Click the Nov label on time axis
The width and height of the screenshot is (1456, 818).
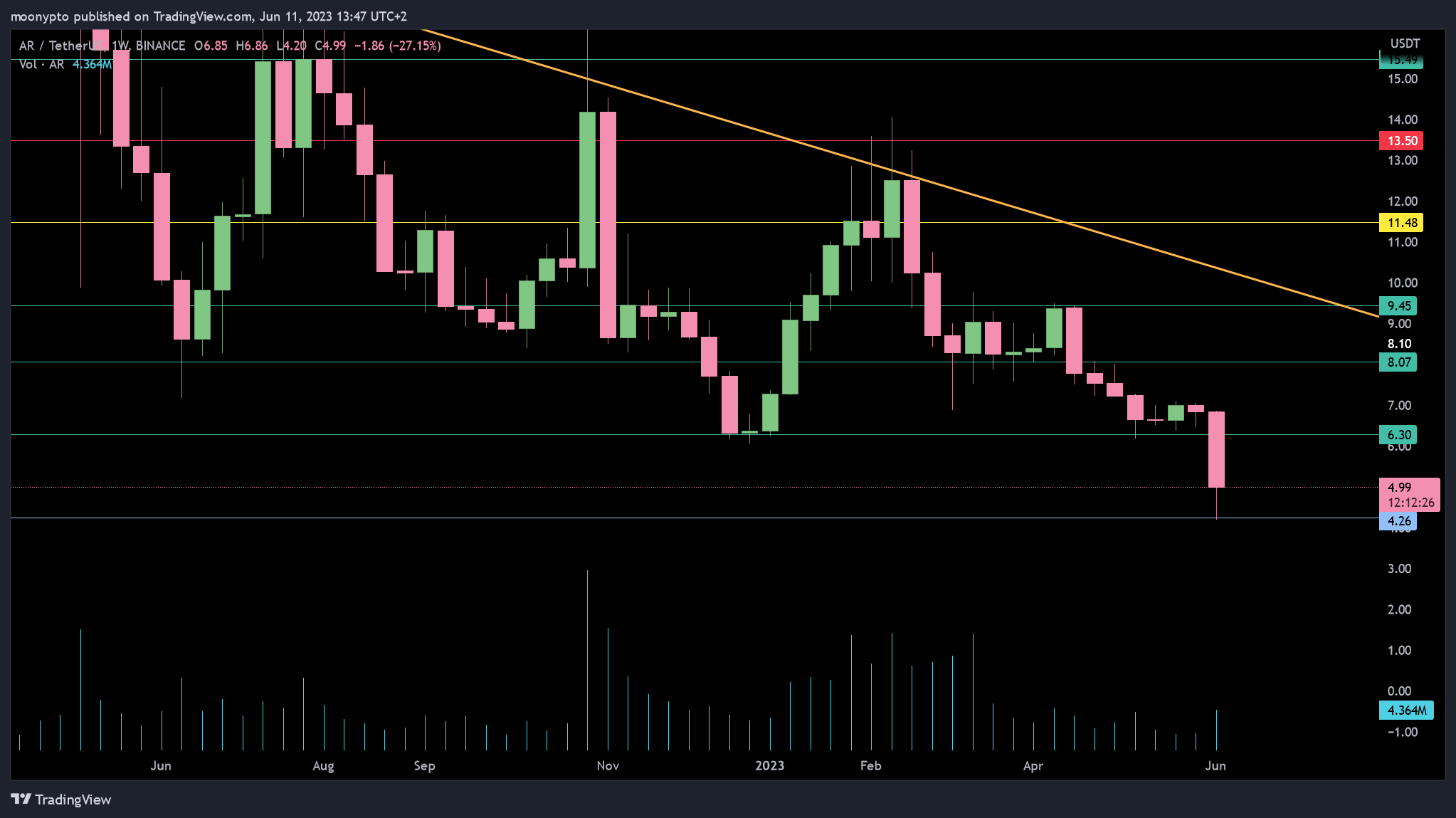(x=608, y=765)
